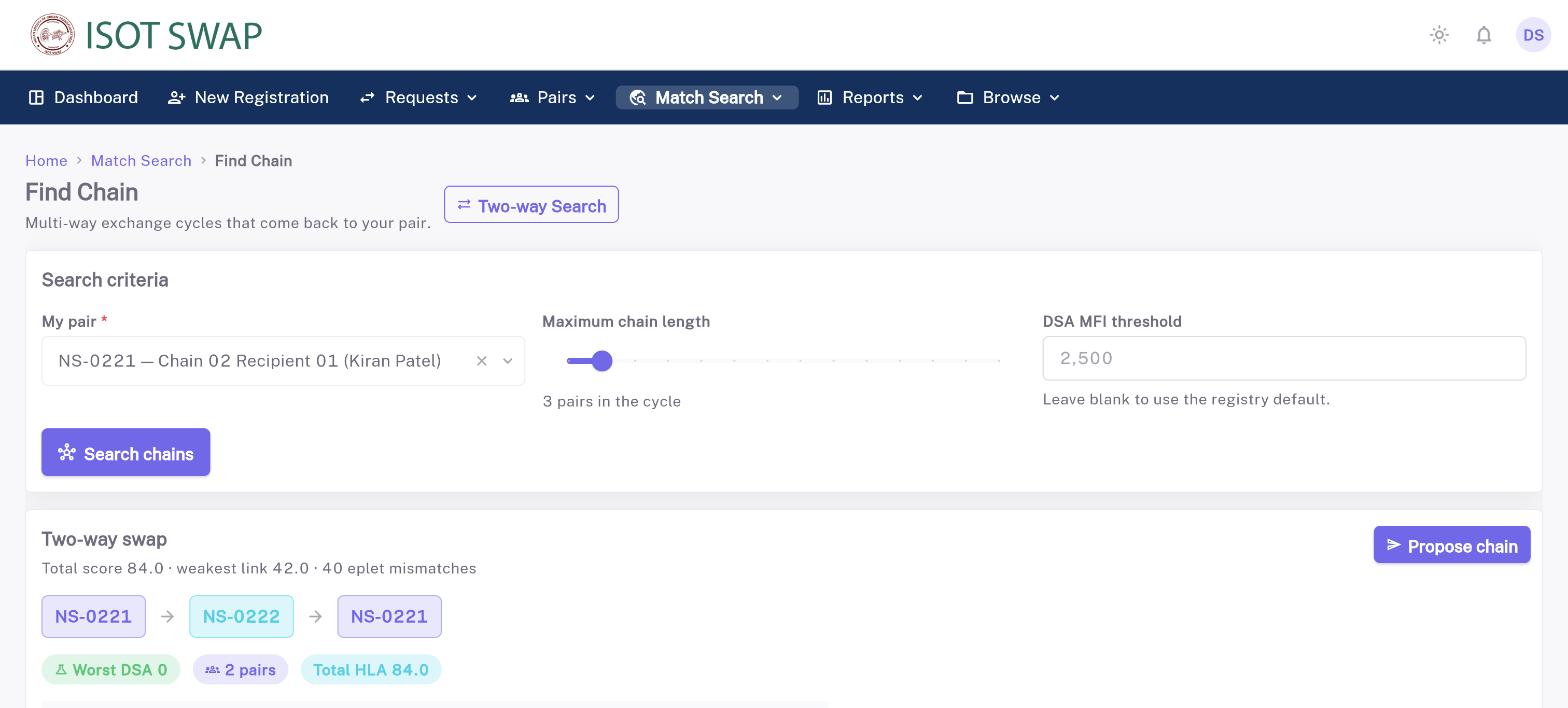1568x708 pixels.
Task: Focus the DSA MFI threshold field
Action: point(1284,358)
